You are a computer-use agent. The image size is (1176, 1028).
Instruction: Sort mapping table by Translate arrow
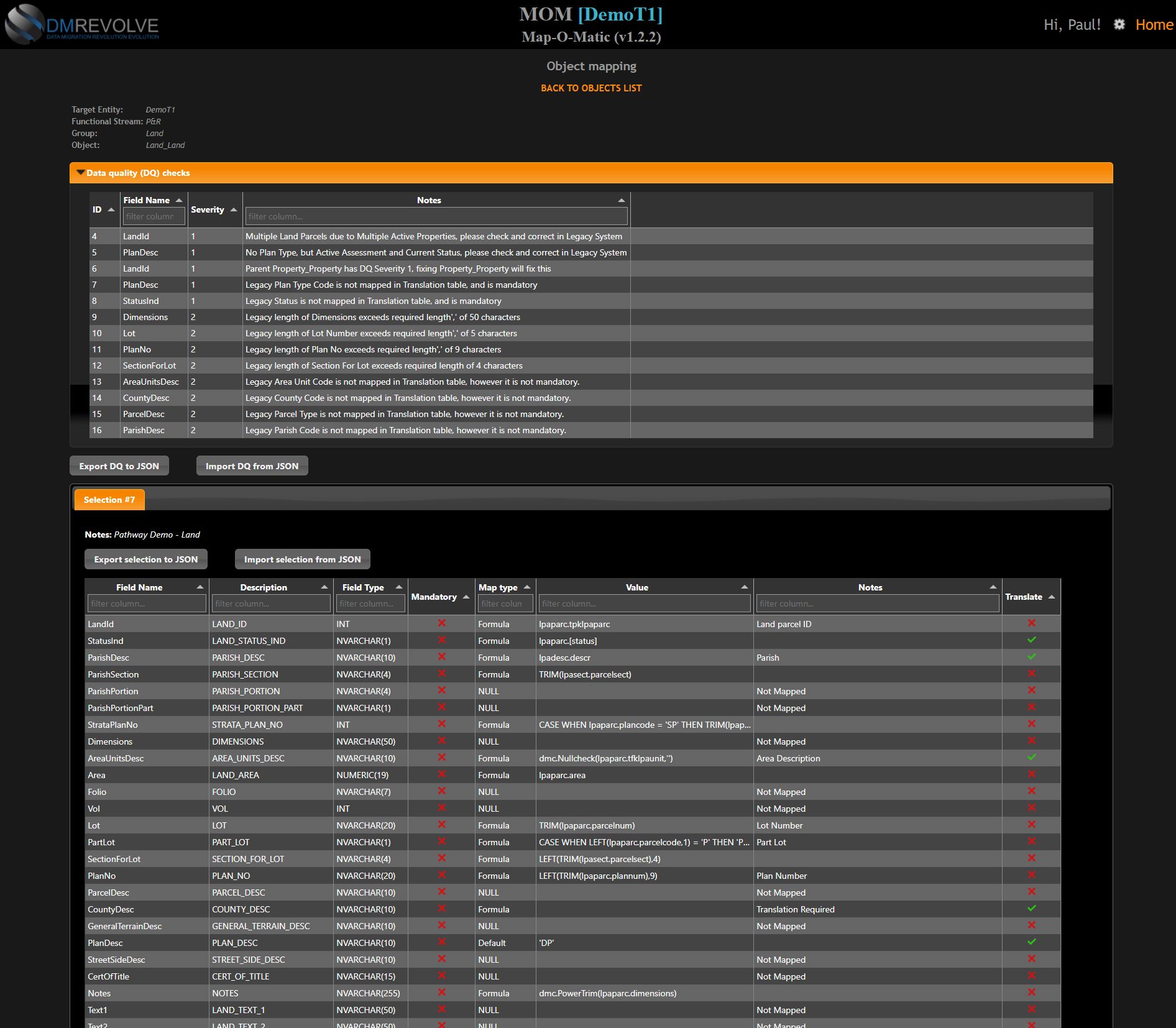1052,597
